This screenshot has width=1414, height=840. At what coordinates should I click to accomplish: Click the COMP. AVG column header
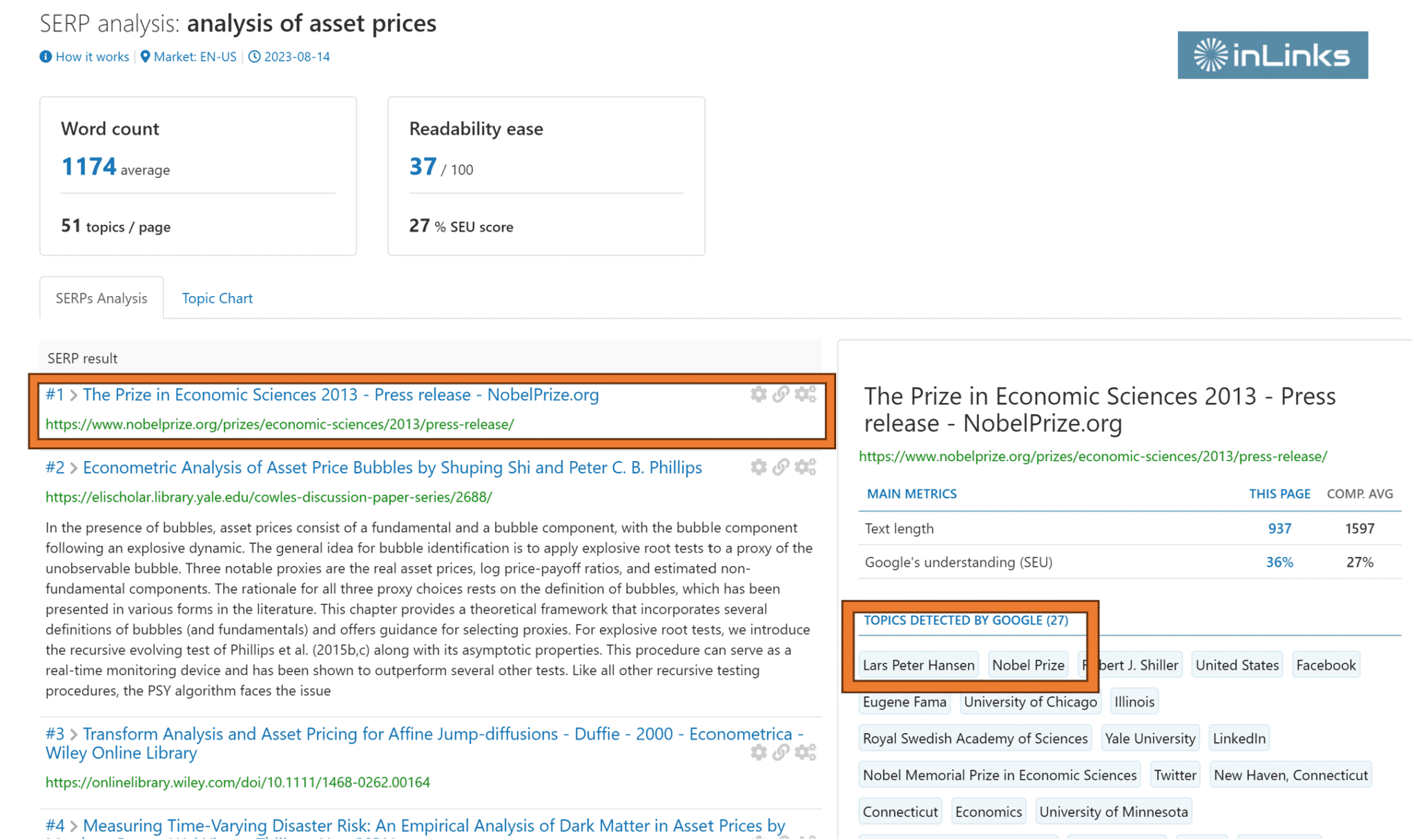click(1359, 494)
